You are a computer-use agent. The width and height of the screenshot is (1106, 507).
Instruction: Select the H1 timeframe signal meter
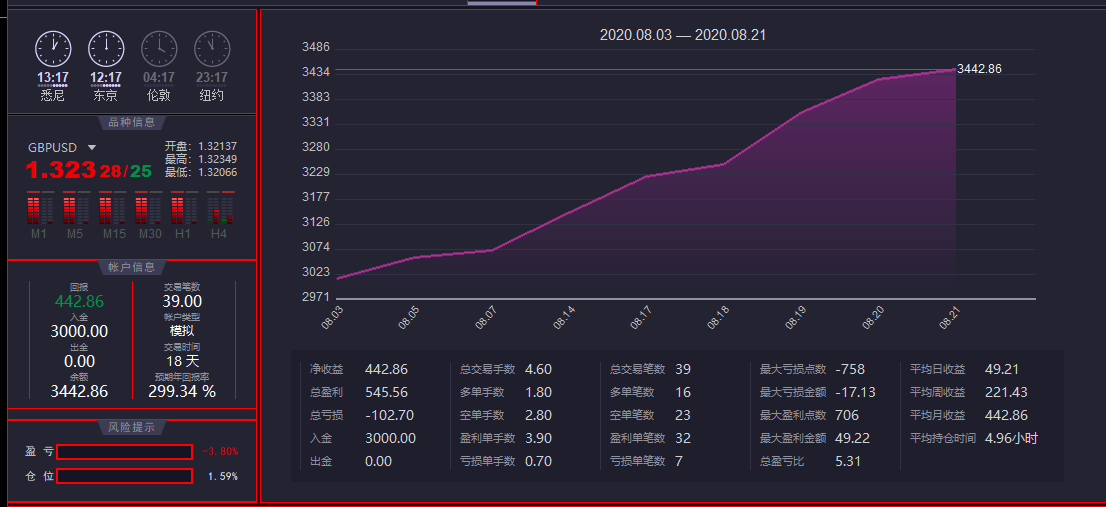coord(183,211)
